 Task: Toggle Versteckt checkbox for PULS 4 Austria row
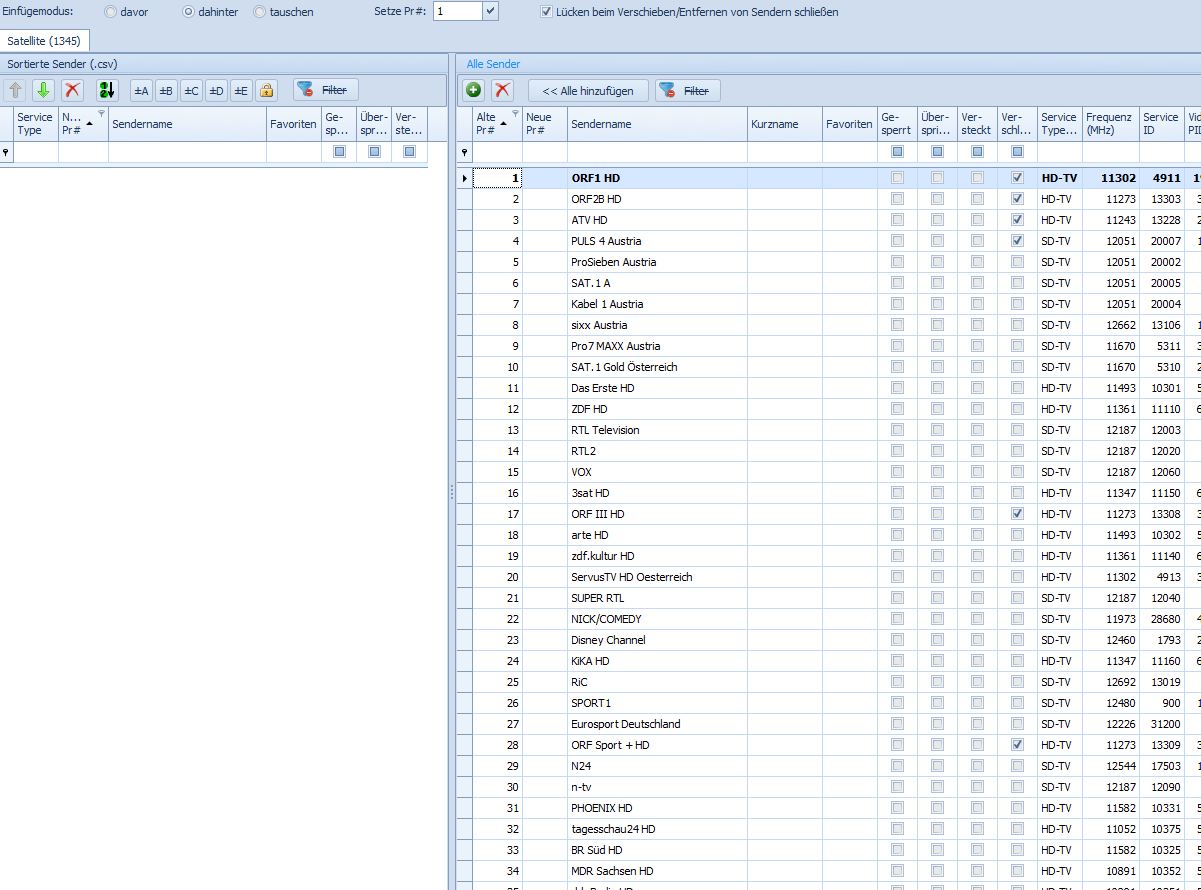977,241
